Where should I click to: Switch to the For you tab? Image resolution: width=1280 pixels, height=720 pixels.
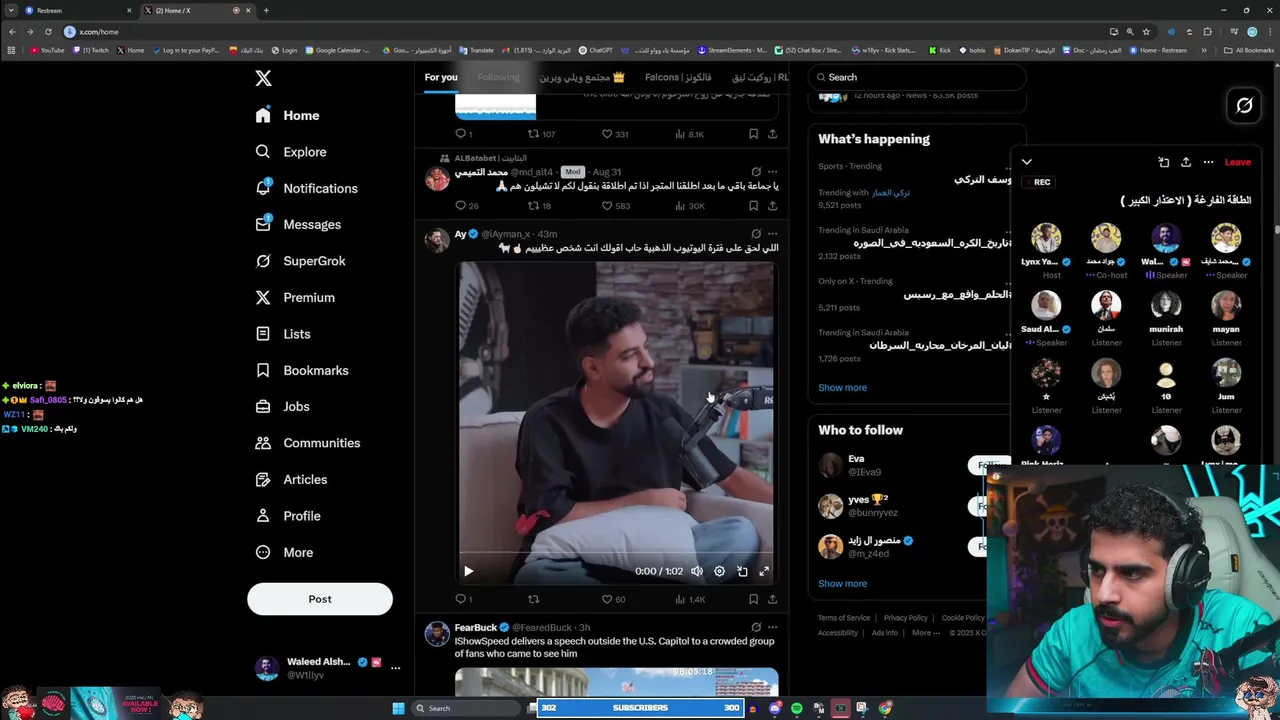click(x=441, y=77)
